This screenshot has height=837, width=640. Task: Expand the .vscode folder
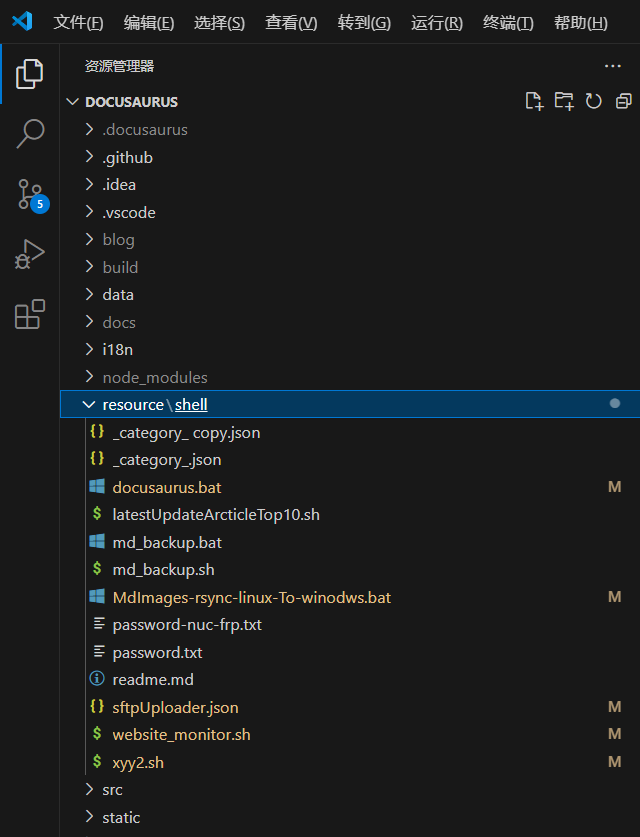click(x=90, y=211)
